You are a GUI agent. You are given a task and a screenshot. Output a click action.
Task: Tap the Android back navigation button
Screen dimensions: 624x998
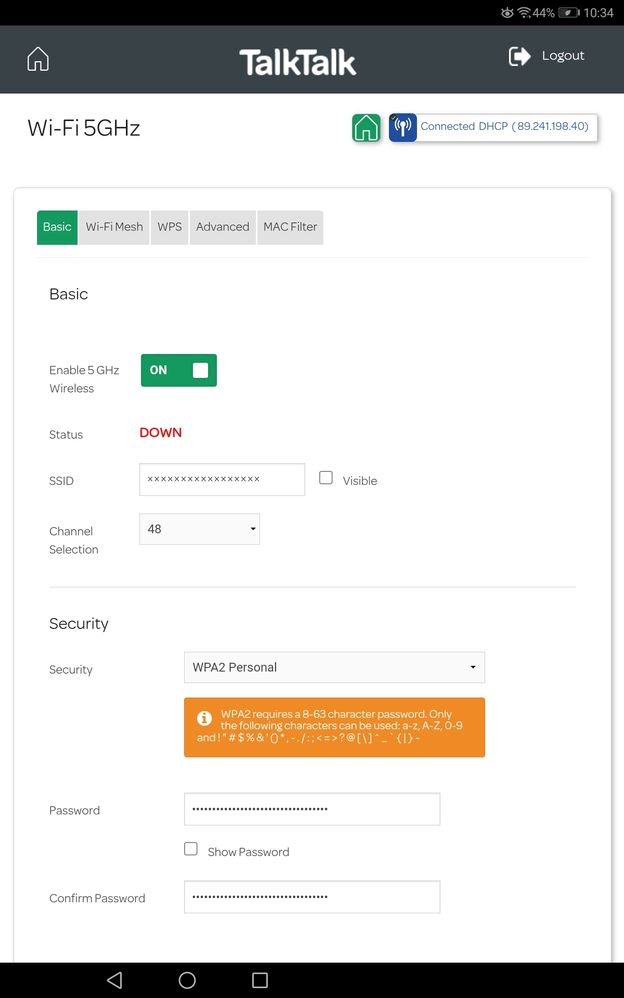[114, 980]
